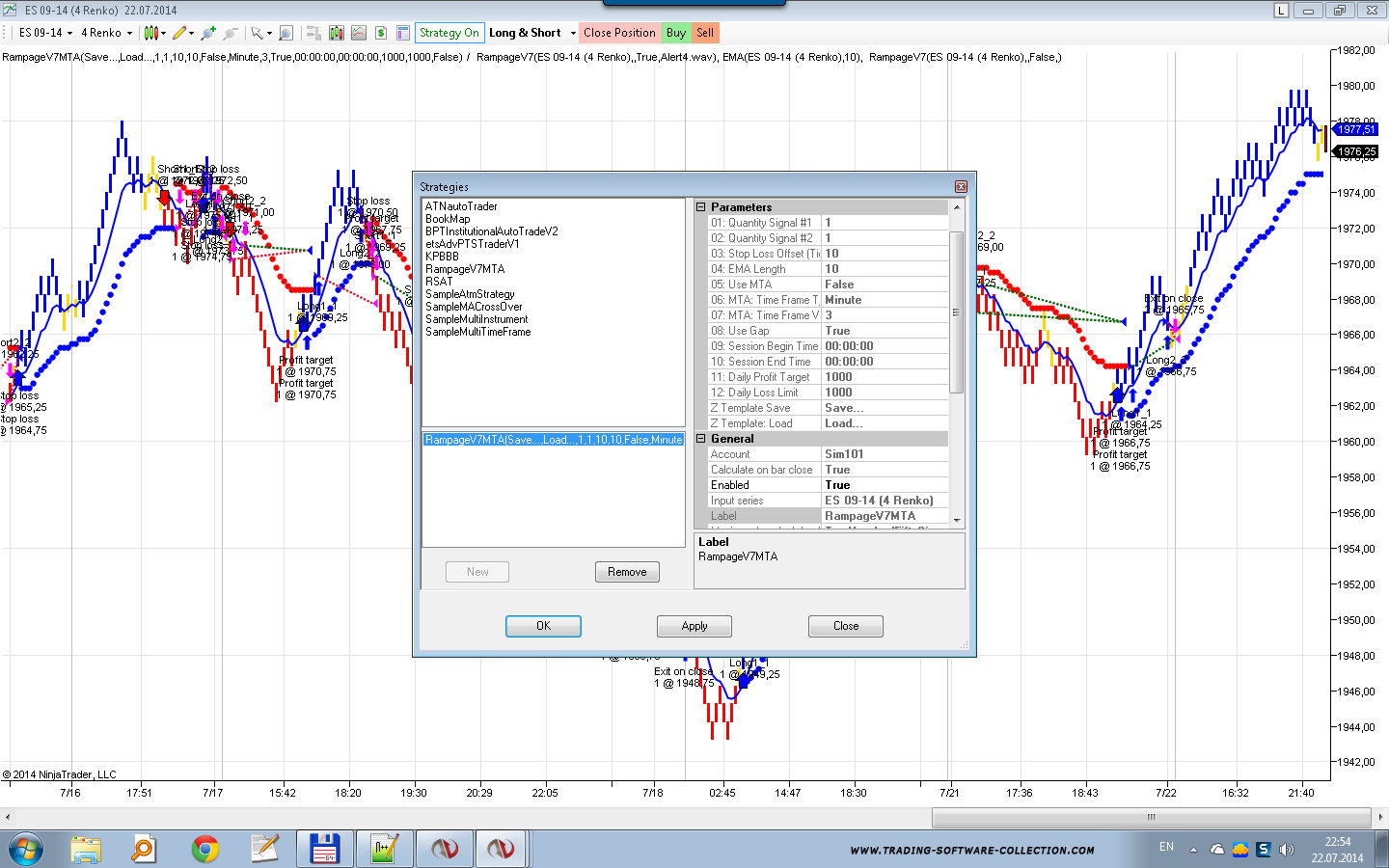The width and height of the screenshot is (1389, 868).
Task: Select the cursor pointer tool icon
Action: pyautogui.click(x=258, y=33)
